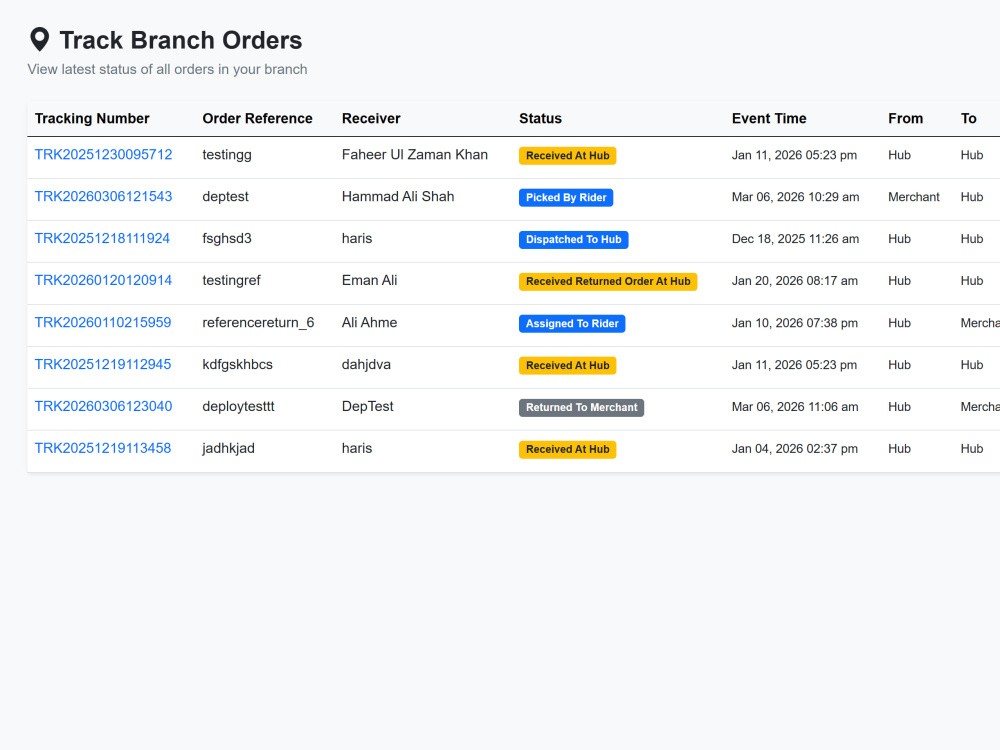
Task: Open tracking link TRK20251230095712
Action: tap(103, 155)
